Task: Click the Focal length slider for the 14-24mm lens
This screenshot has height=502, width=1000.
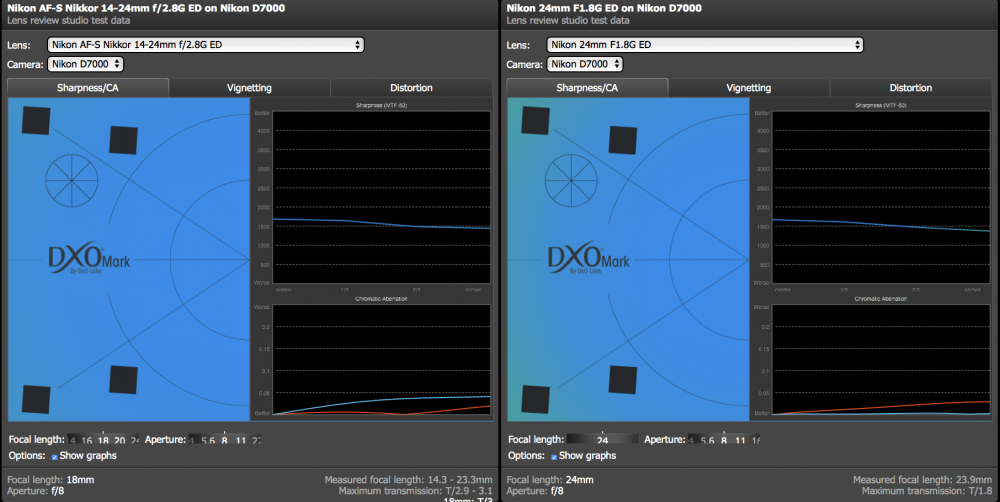Action: tap(103, 439)
